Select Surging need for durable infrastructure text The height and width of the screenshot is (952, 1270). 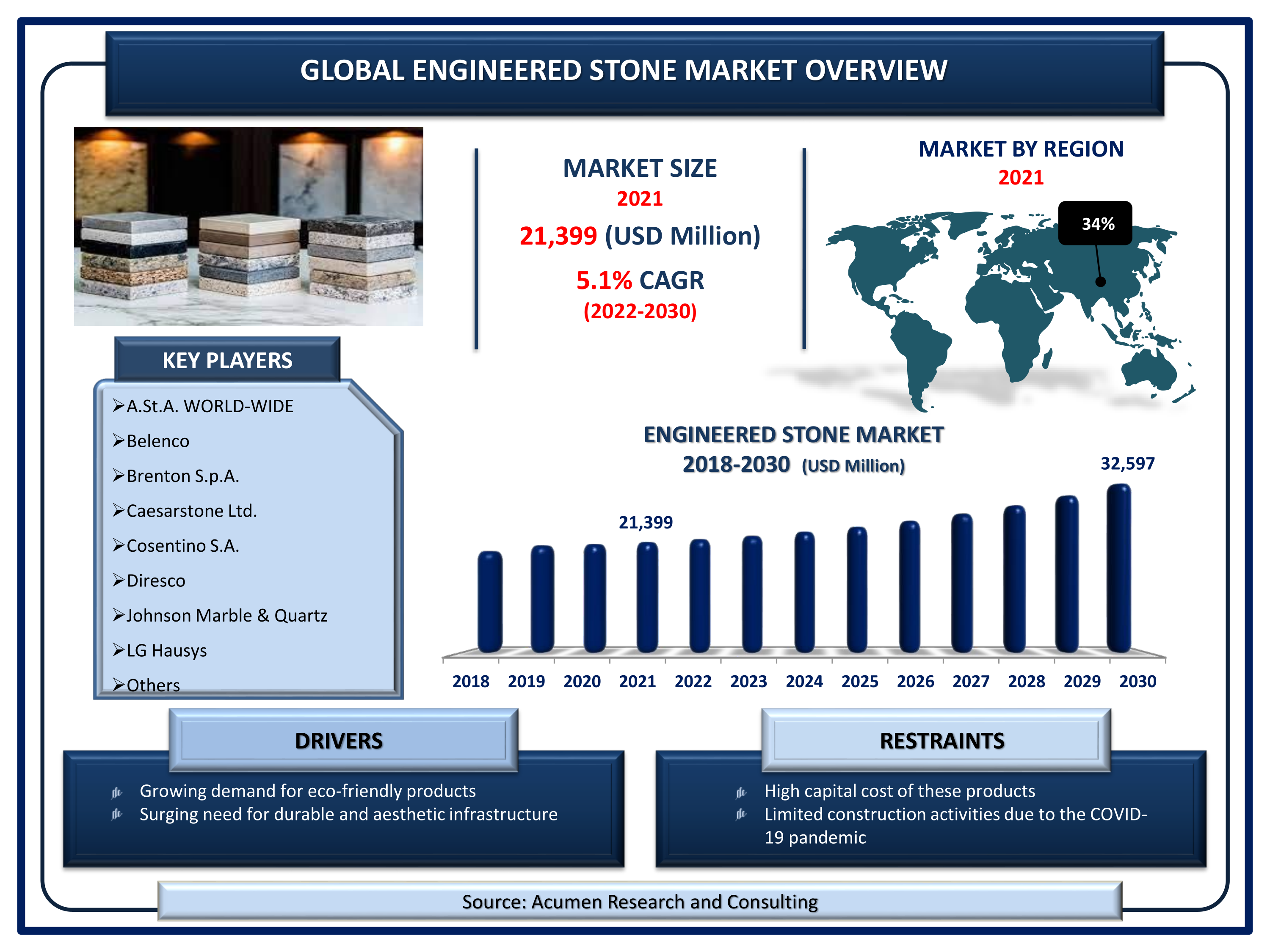(348, 814)
